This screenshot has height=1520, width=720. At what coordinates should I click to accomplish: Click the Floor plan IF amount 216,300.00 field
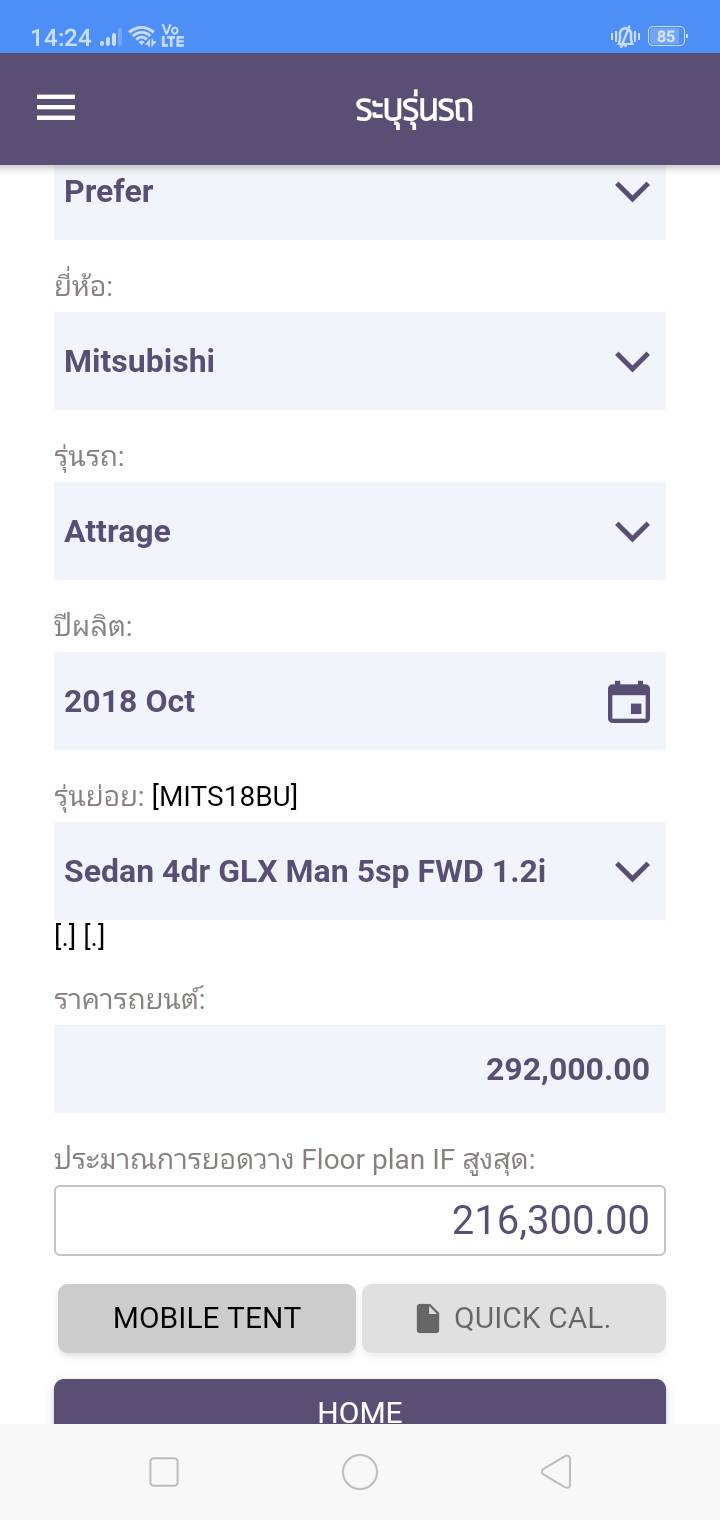tap(359, 1220)
